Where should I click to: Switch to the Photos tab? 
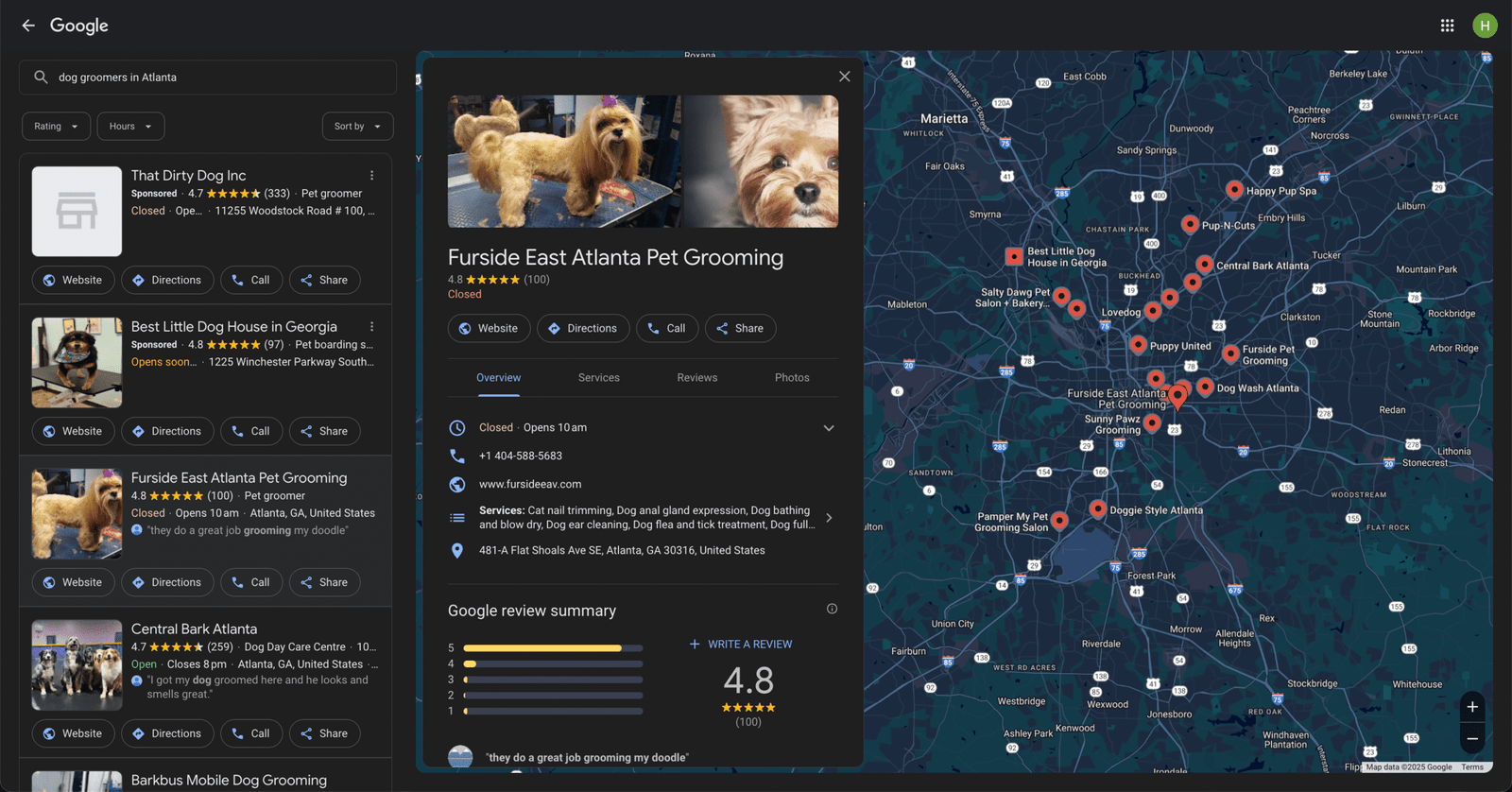point(792,377)
